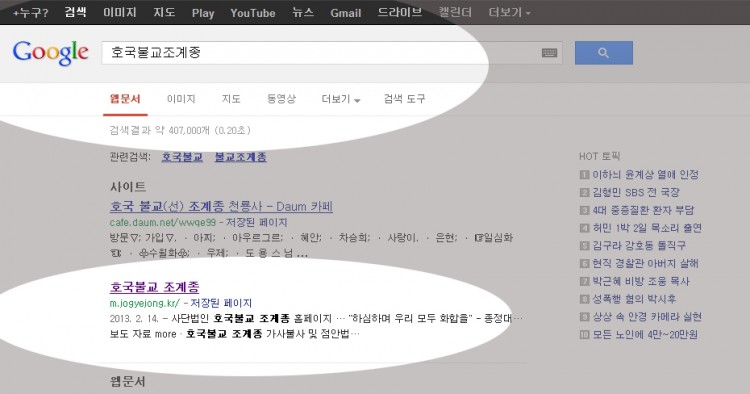This screenshot has height=394, width=750.
Task: Open 저장된 페이지 for cafe.daum.net result
Action: pyautogui.click(x=256, y=222)
